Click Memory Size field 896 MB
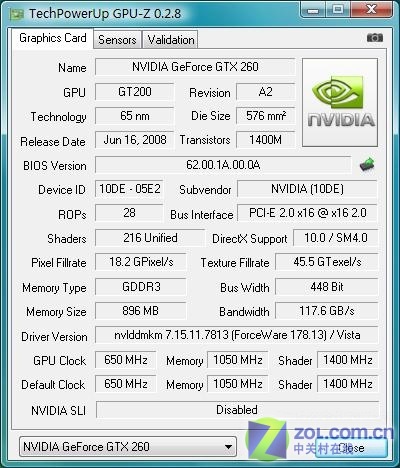Screen dimensions: 400x468 (141, 311)
